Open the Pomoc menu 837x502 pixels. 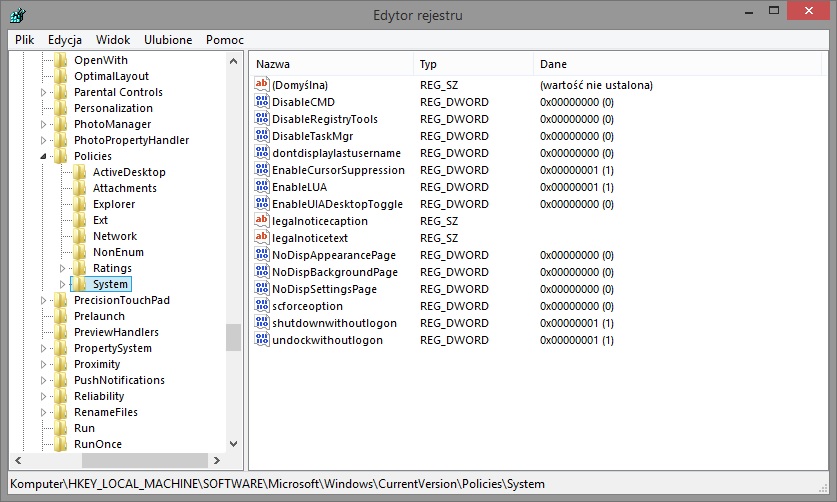pyautogui.click(x=225, y=40)
